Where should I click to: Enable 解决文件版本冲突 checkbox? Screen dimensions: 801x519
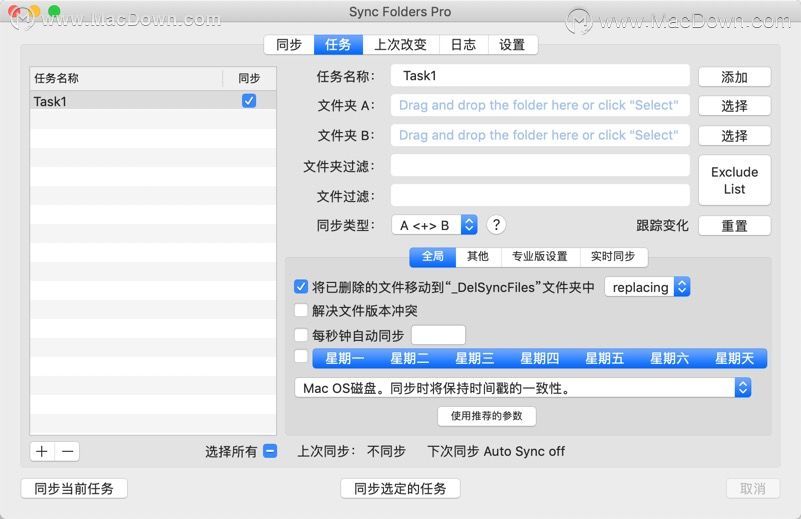pyautogui.click(x=301, y=310)
